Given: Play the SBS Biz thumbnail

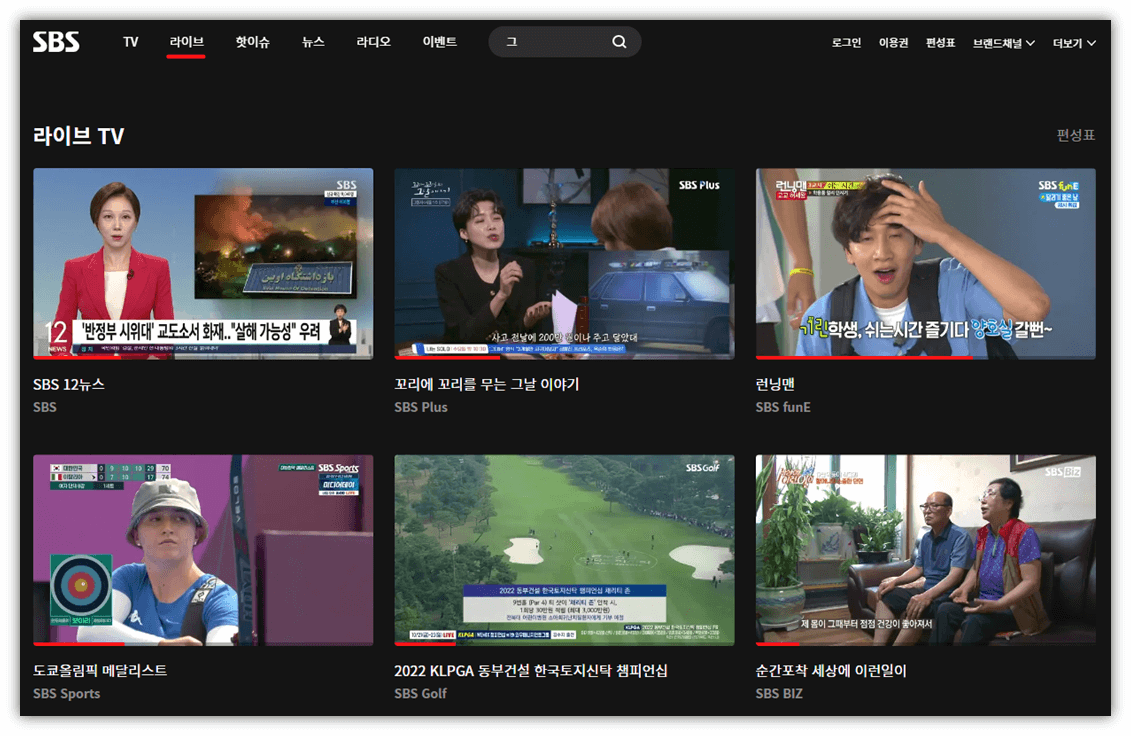Looking at the screenshot, I should coord(925,550).
